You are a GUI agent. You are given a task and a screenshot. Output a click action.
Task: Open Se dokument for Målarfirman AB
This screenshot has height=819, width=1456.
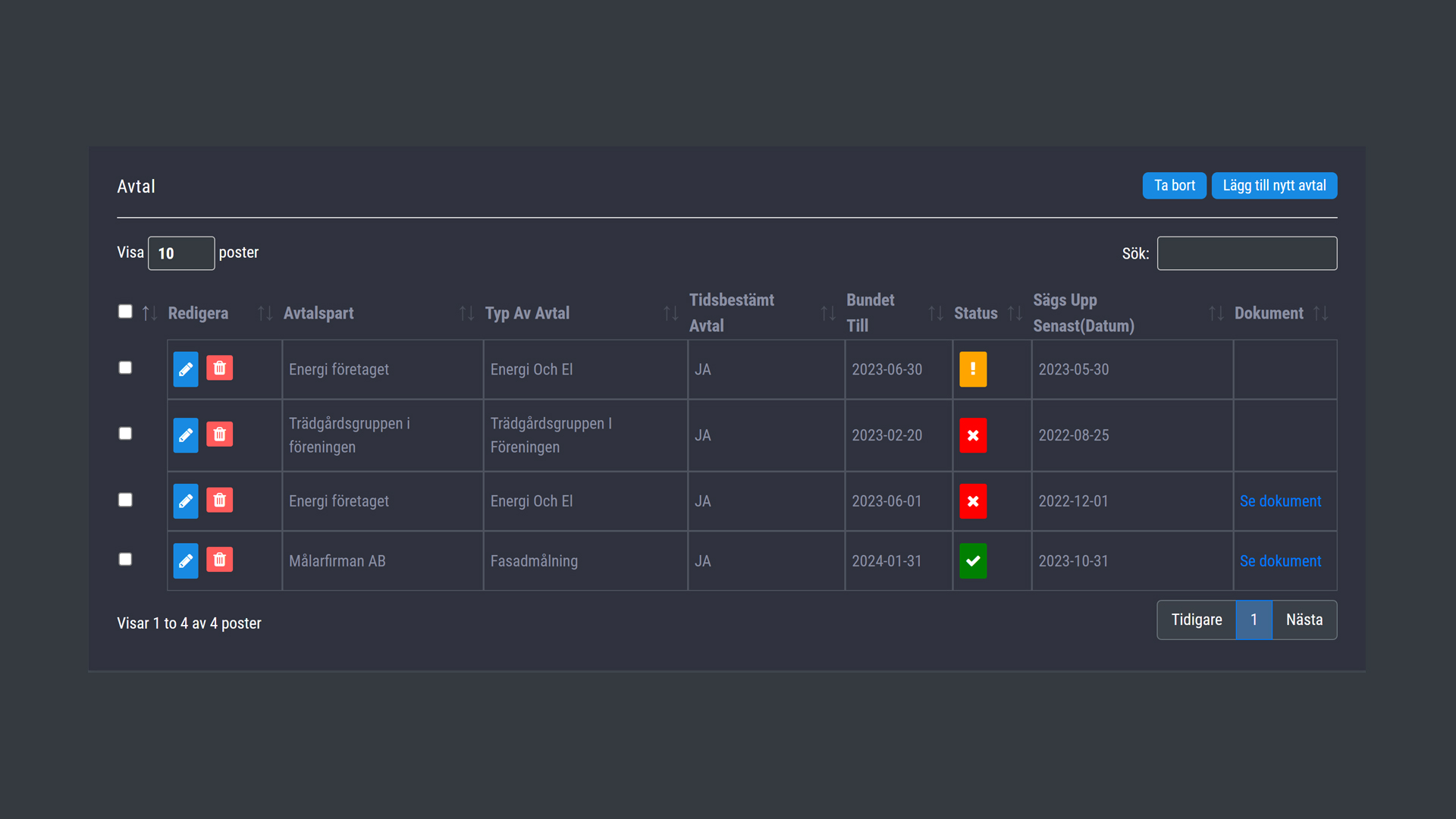pos(1280,561)
